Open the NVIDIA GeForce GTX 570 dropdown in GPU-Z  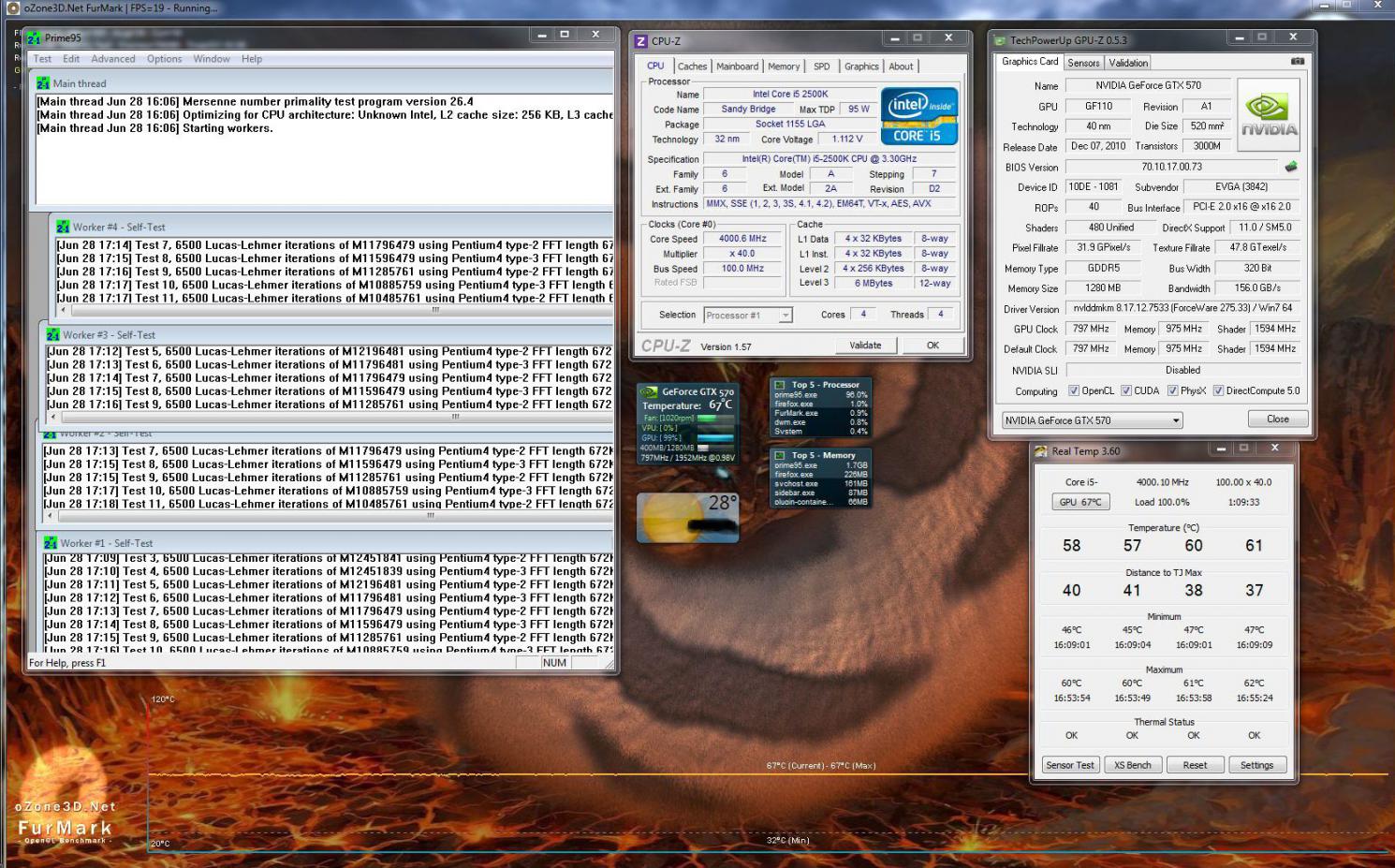(1093, 420)
